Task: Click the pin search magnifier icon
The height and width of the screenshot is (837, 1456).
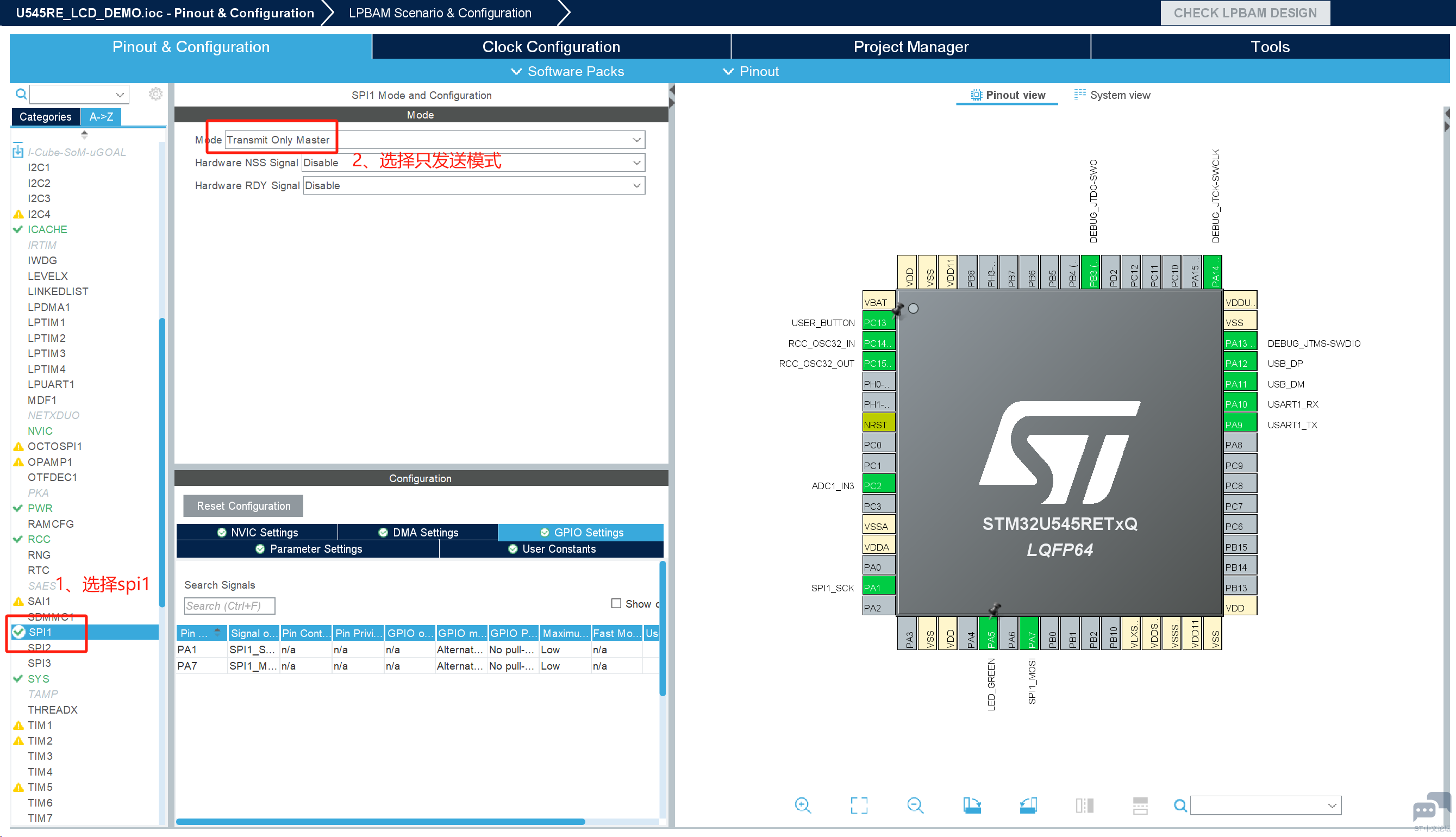Action: point(1180,805)
